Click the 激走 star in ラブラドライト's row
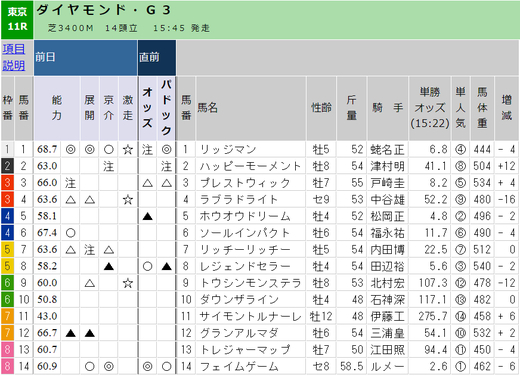The height and width of the screenshot is (375, 520). [x=128, y=200]
